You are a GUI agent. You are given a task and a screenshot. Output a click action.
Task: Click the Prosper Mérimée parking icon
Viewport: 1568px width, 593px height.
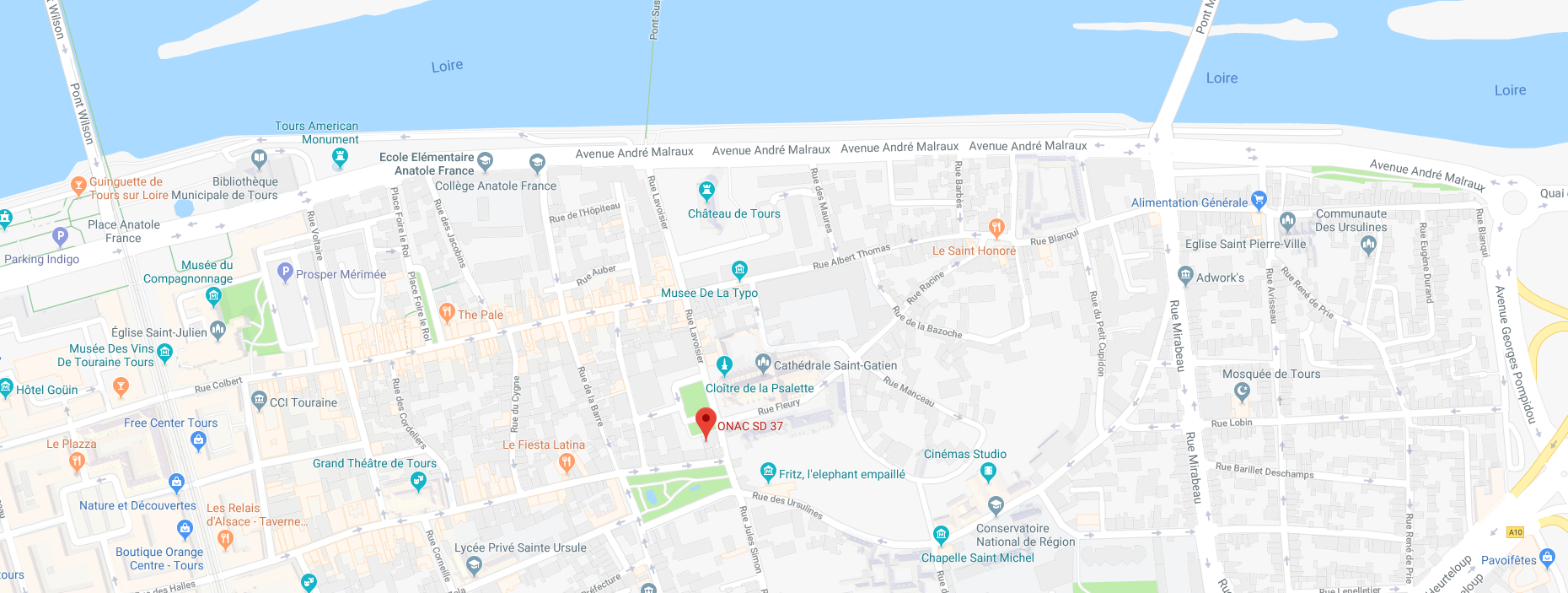(x=285, y=272)
